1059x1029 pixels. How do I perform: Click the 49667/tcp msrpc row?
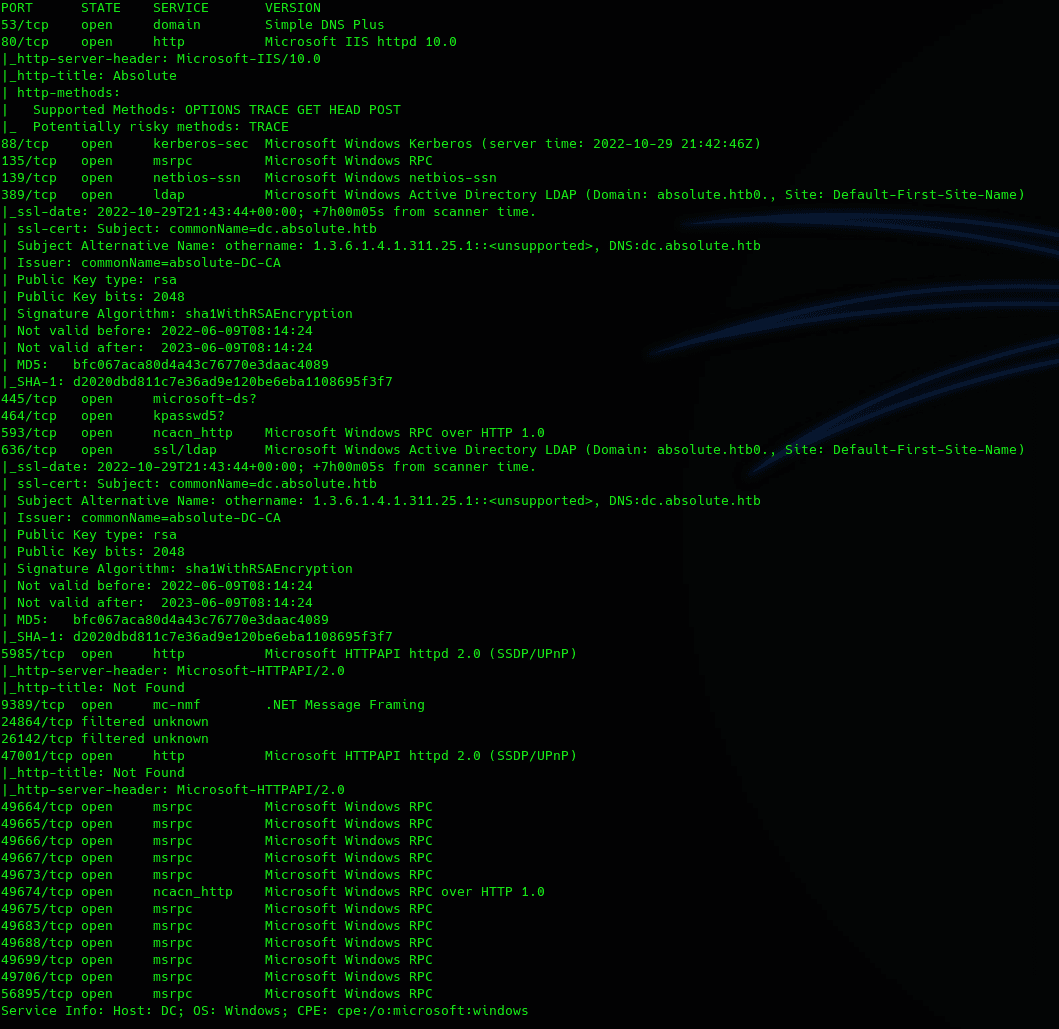coord(217,858)
